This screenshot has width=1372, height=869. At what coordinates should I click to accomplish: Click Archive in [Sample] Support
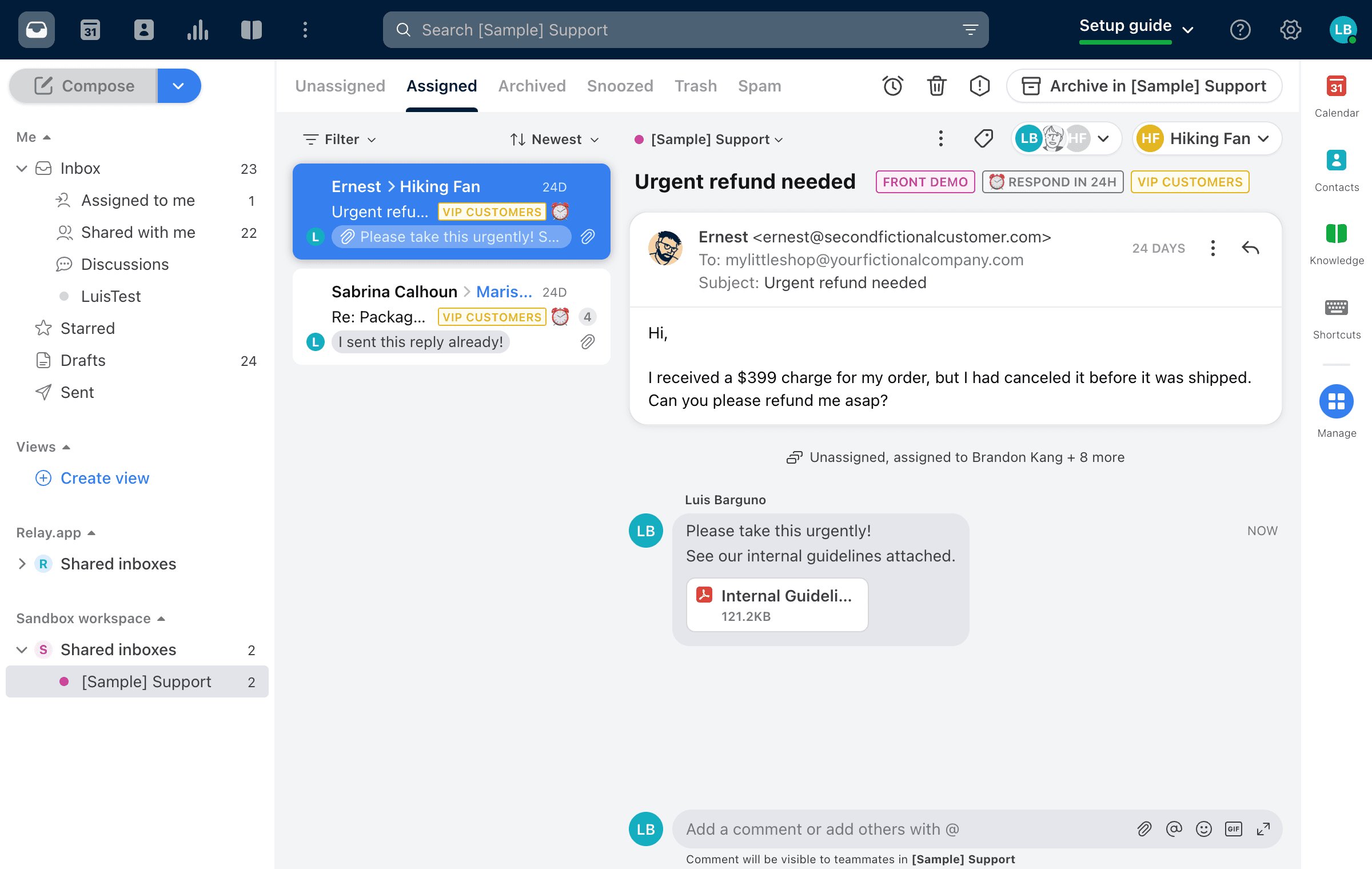pyautogui.click(x=1143, y=86)
